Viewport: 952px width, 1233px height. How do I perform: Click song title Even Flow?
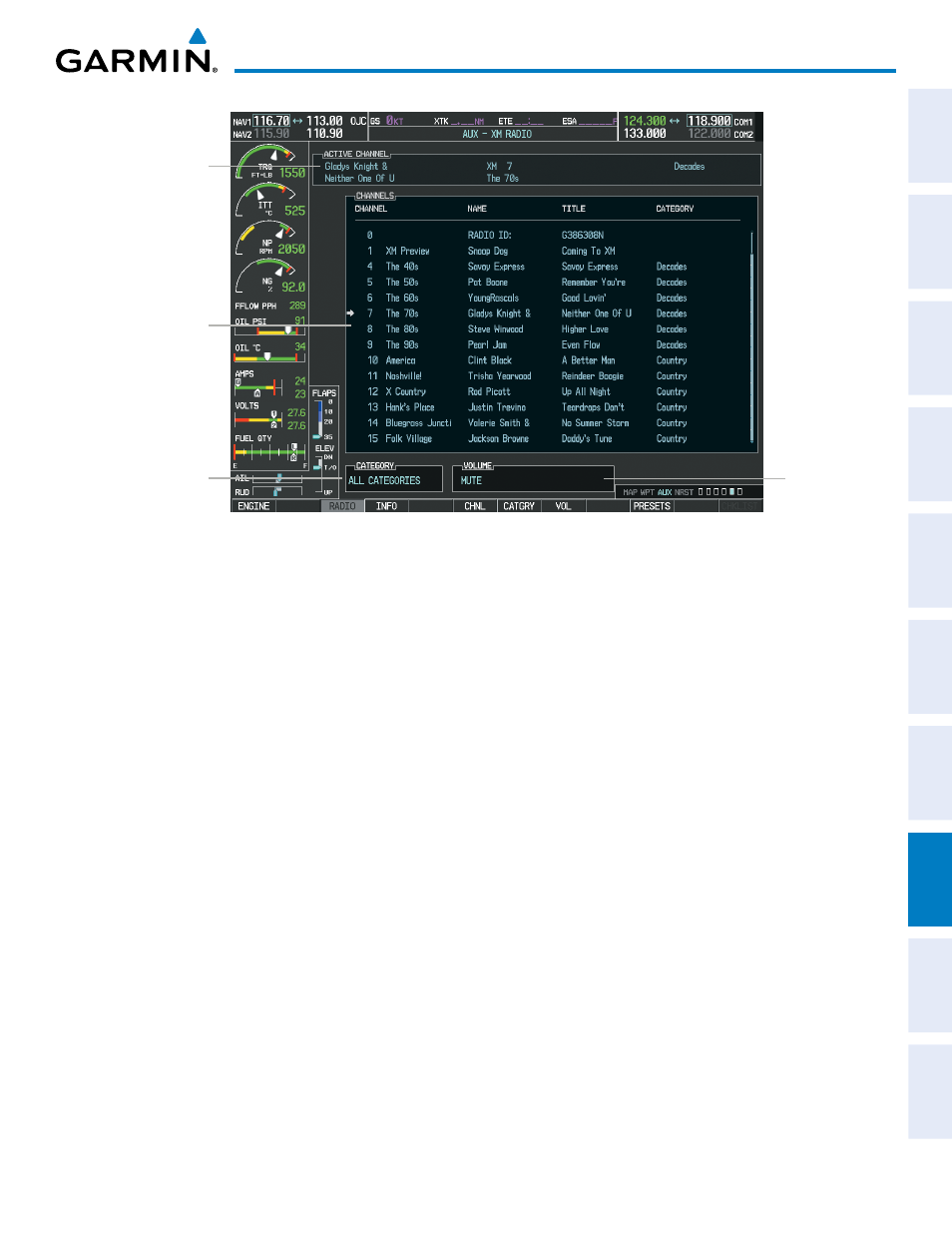pos(581,345)
